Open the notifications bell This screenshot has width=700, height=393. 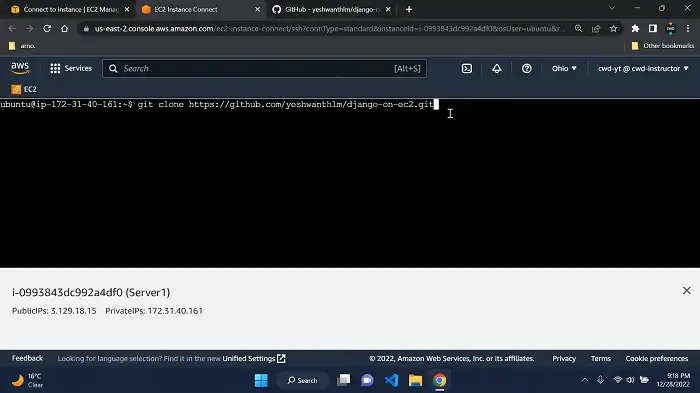[496, 68]
